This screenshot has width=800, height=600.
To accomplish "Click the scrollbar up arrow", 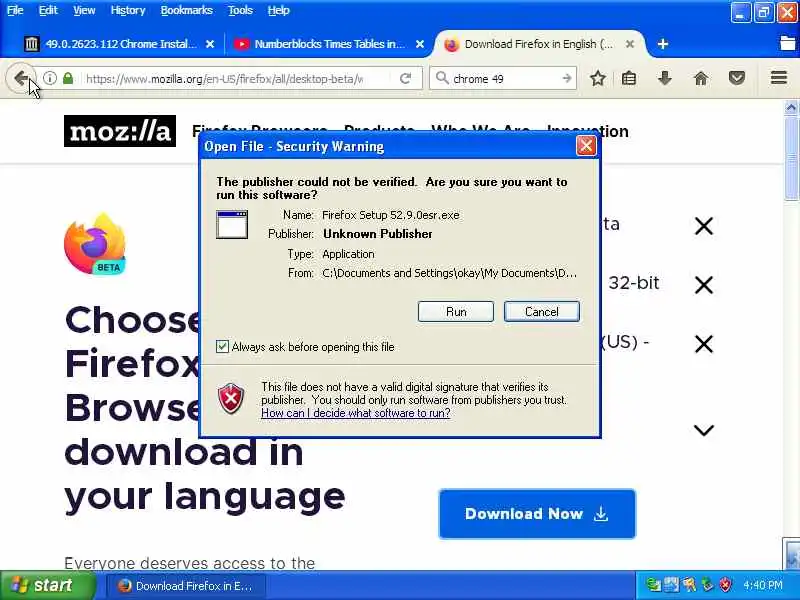I will 791,108.
